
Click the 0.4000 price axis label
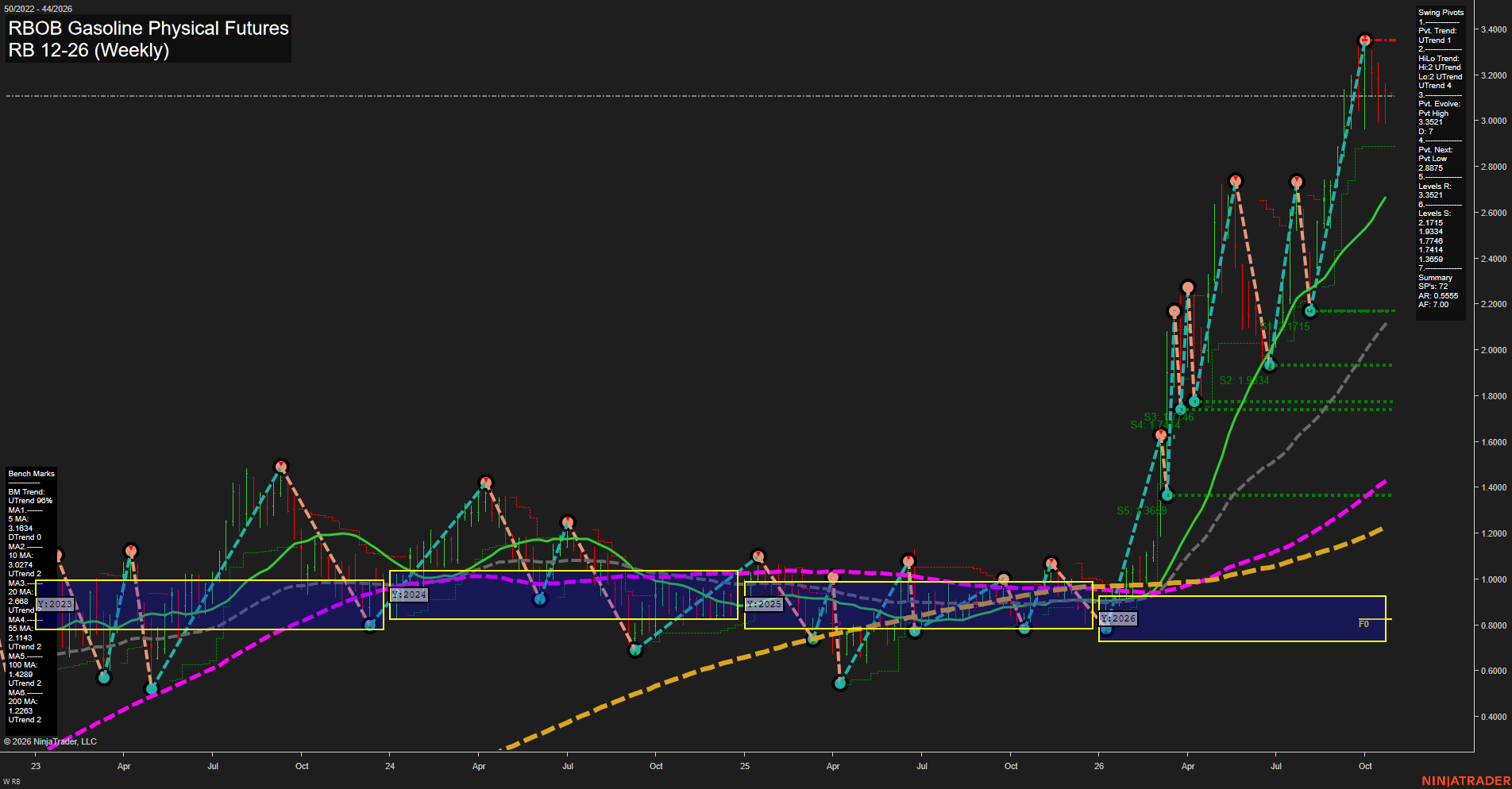(x=1494, y=717)
